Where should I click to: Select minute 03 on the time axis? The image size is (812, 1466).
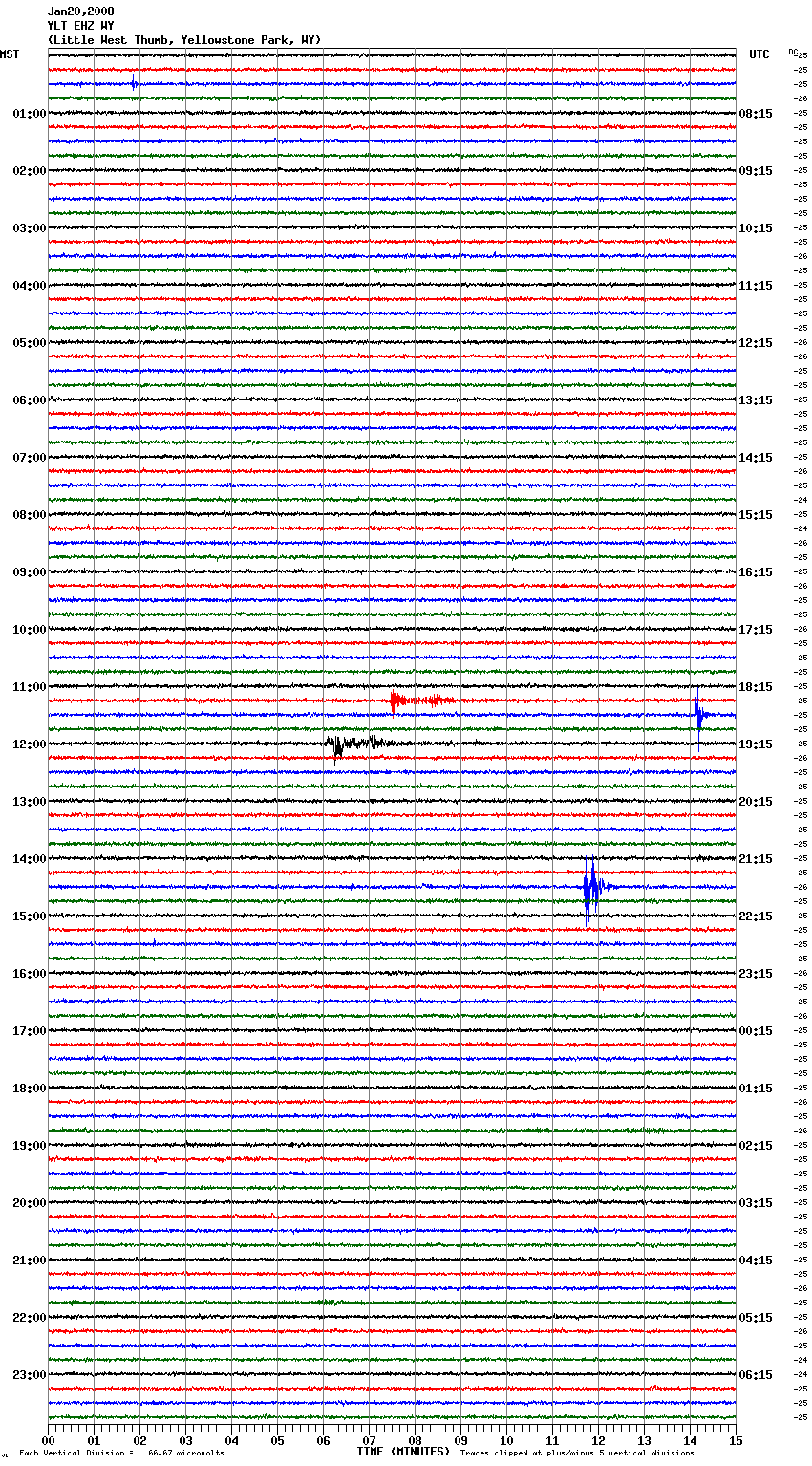click(x=185, y=1440)
